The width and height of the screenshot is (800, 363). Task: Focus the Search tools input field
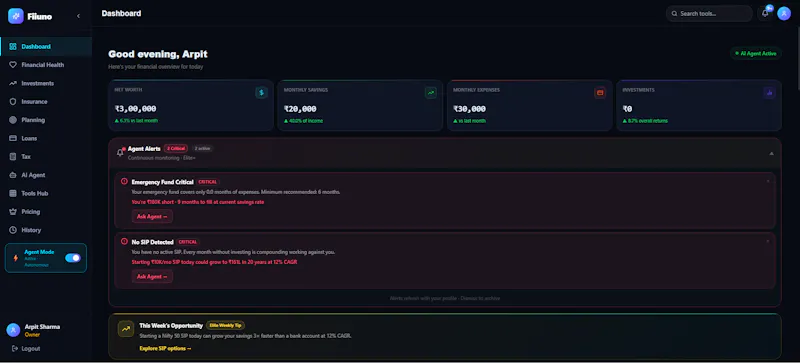coord(709,14)
